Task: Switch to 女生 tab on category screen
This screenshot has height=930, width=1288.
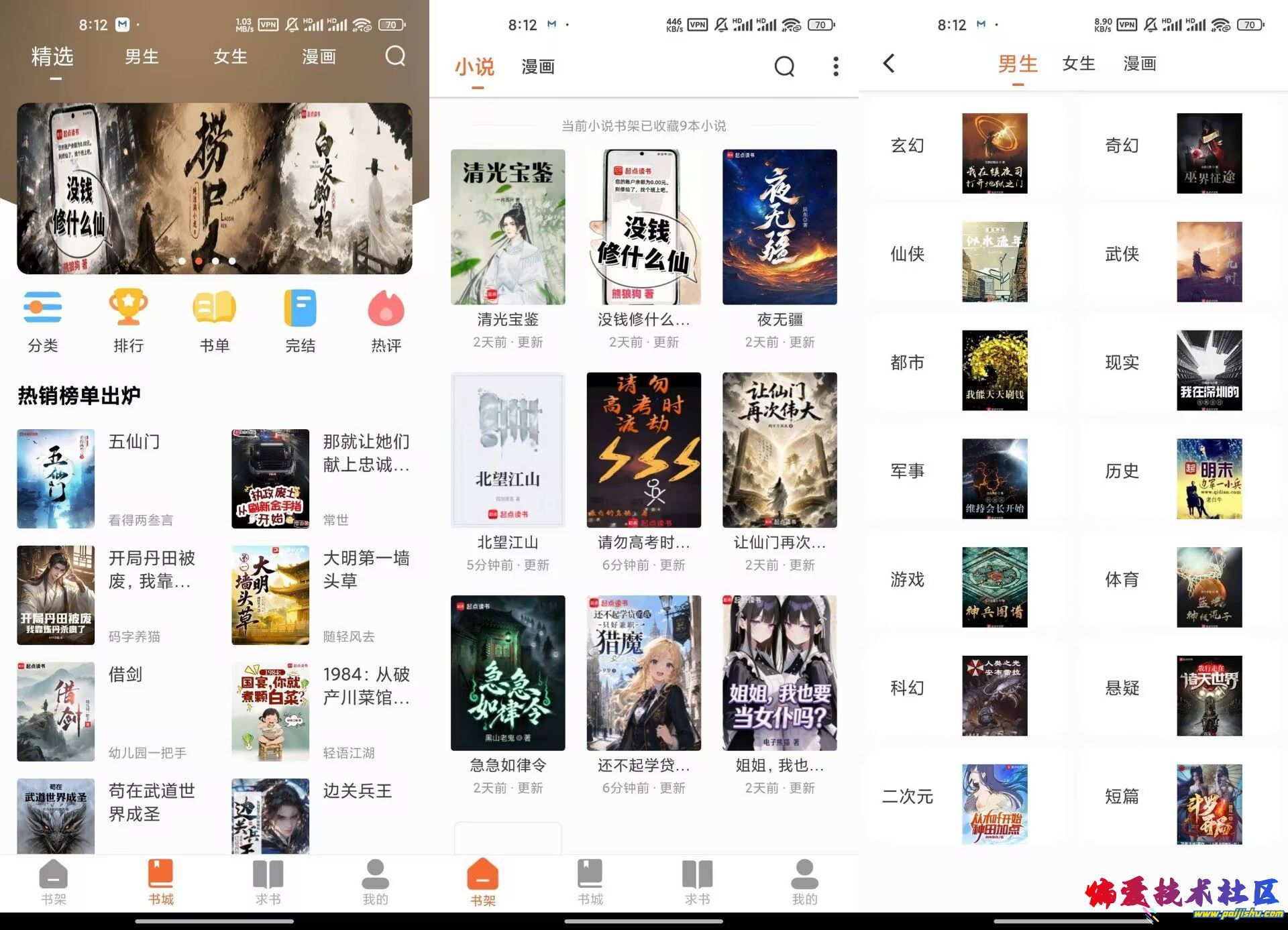Action: 1079,64
